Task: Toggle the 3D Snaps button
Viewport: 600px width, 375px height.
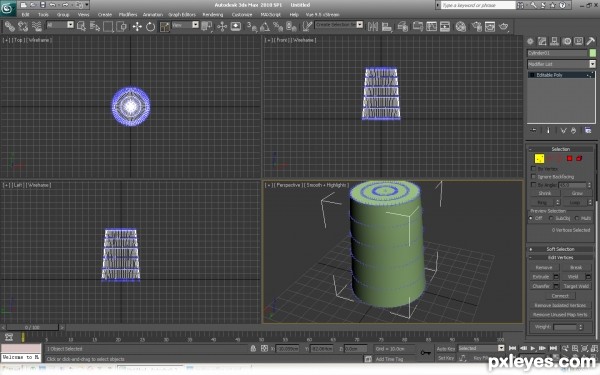Action: click(x=251, y=26)
